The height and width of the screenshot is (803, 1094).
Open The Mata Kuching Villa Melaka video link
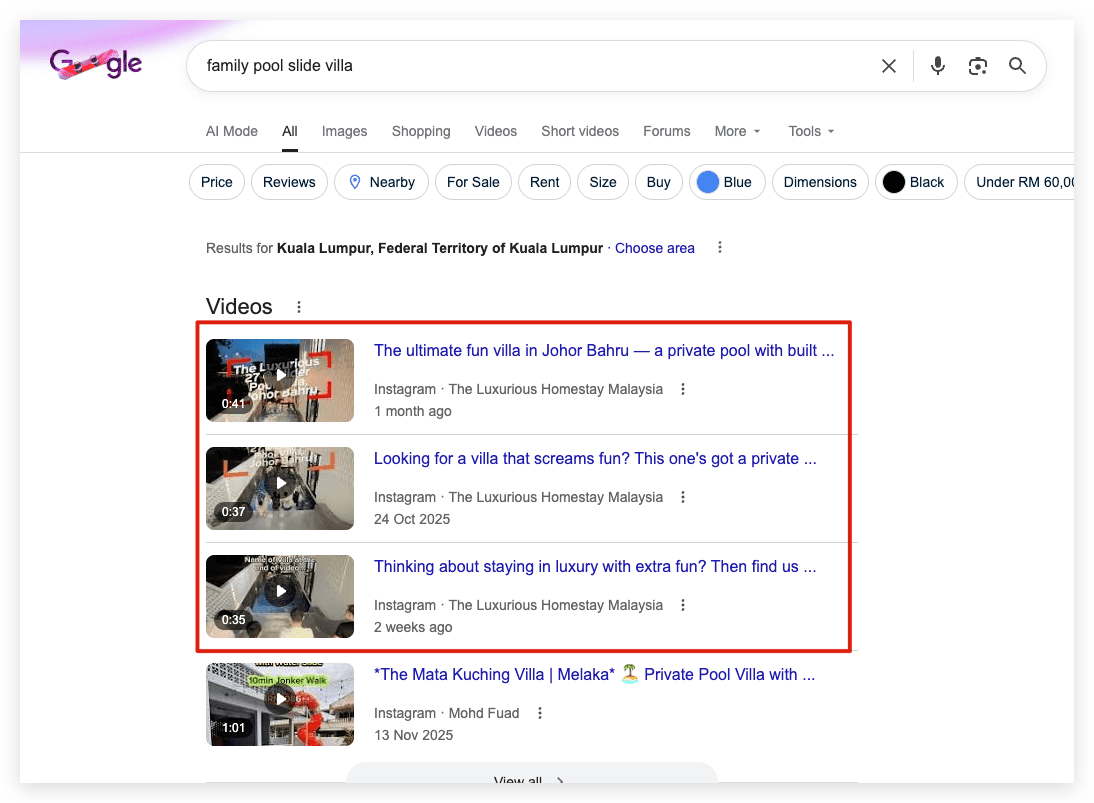pos(594,675)
